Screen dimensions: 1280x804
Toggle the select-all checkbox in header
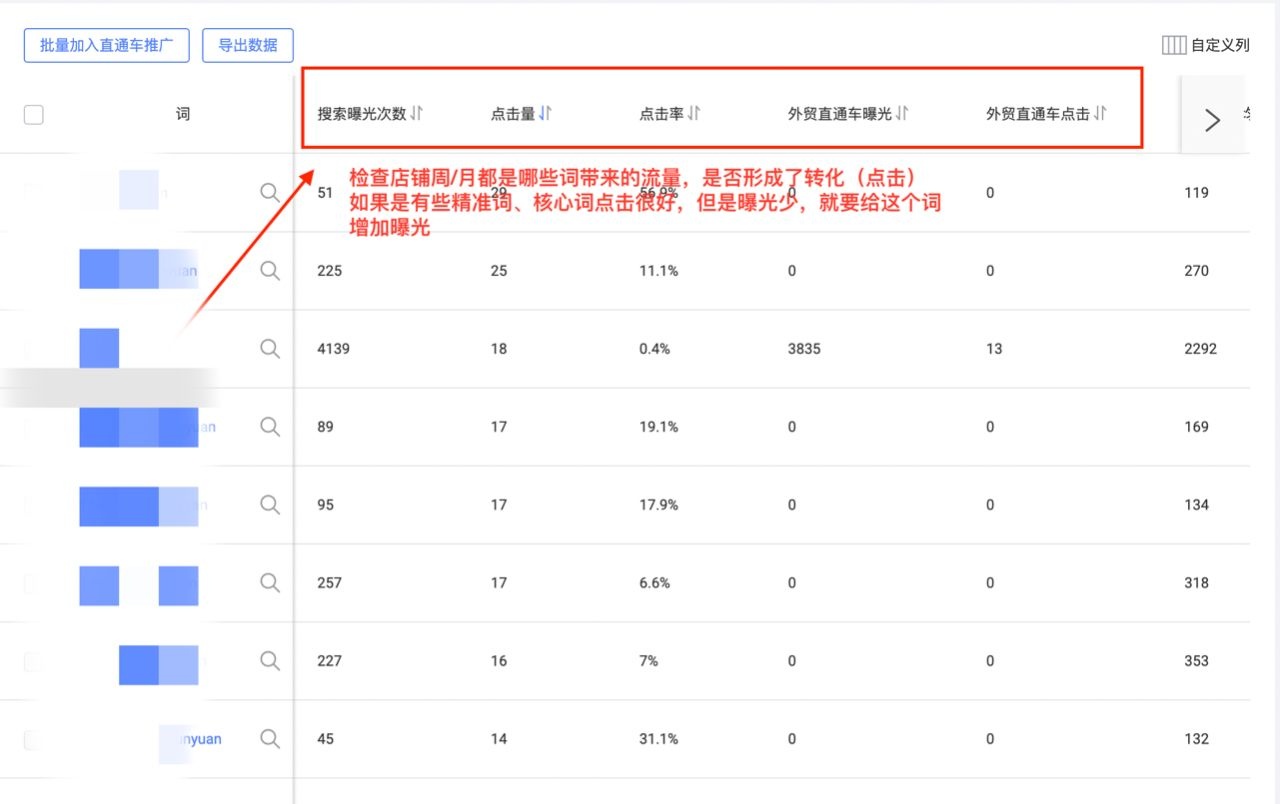(34, 115)
